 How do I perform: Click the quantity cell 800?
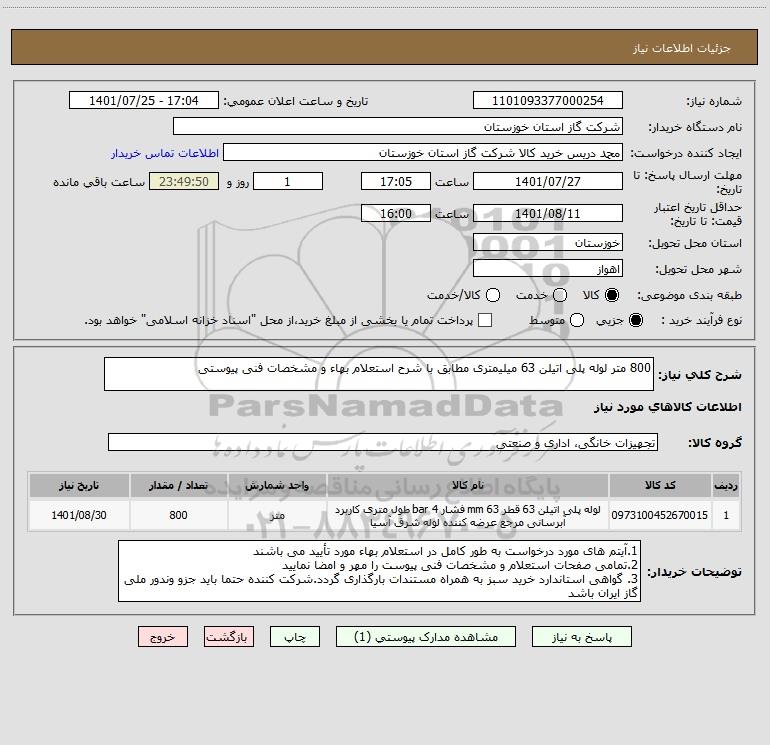click(x=178, y=515)
